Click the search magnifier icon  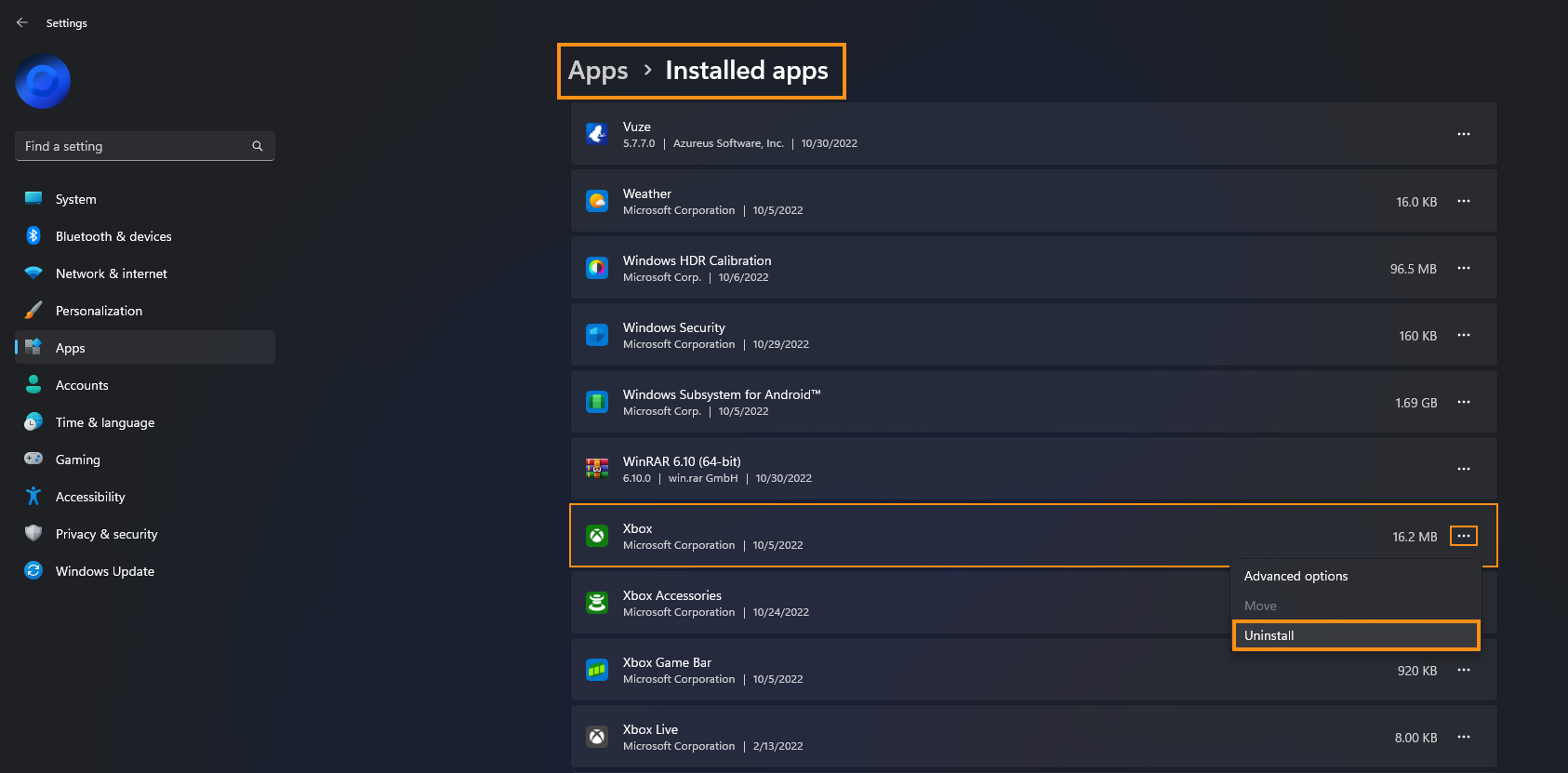tap(258, 146)
